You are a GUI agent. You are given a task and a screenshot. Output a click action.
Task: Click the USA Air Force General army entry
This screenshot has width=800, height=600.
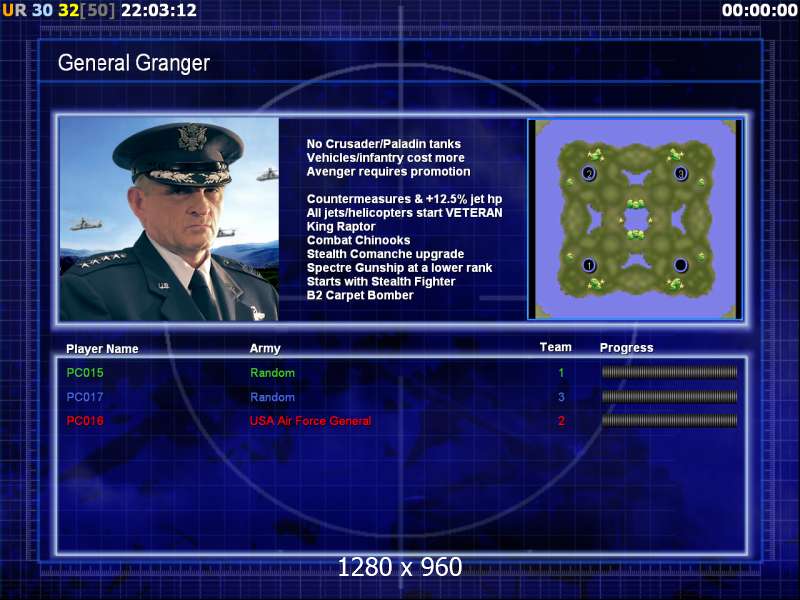pyautogui.click(x=310, y=421)
